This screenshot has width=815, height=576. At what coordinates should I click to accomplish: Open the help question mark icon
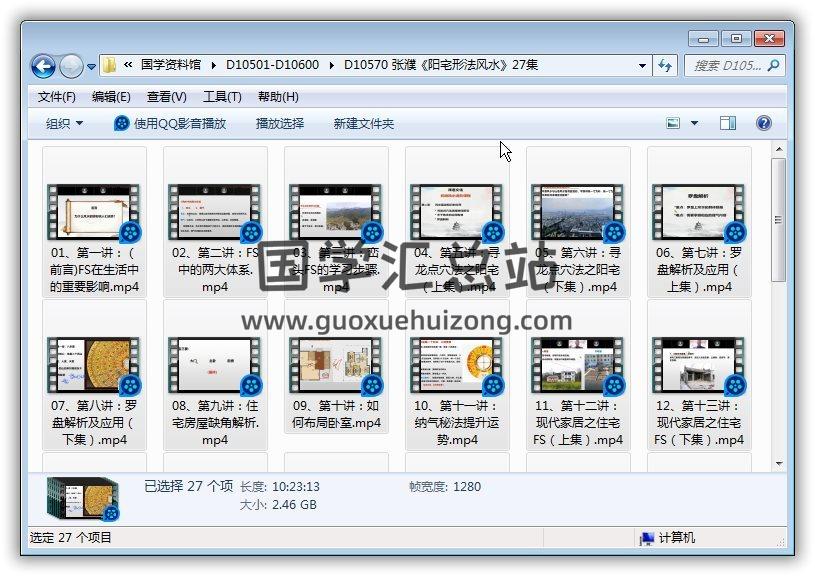click(764, 123)
